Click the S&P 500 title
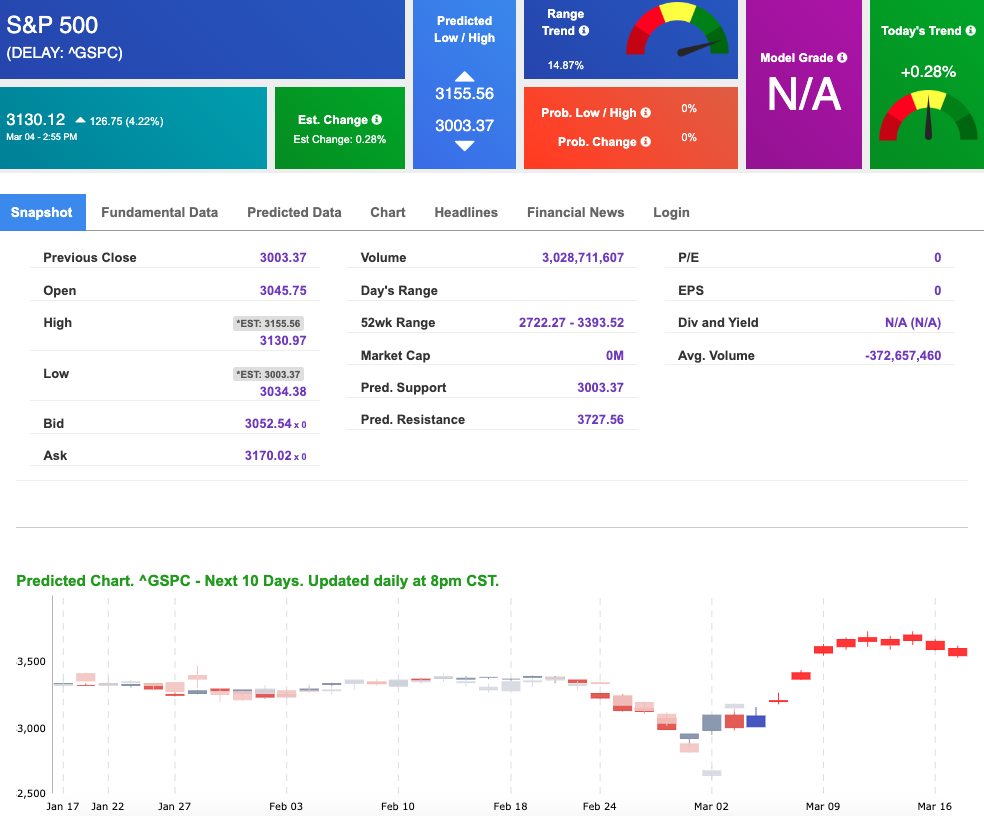 point(52,25)
